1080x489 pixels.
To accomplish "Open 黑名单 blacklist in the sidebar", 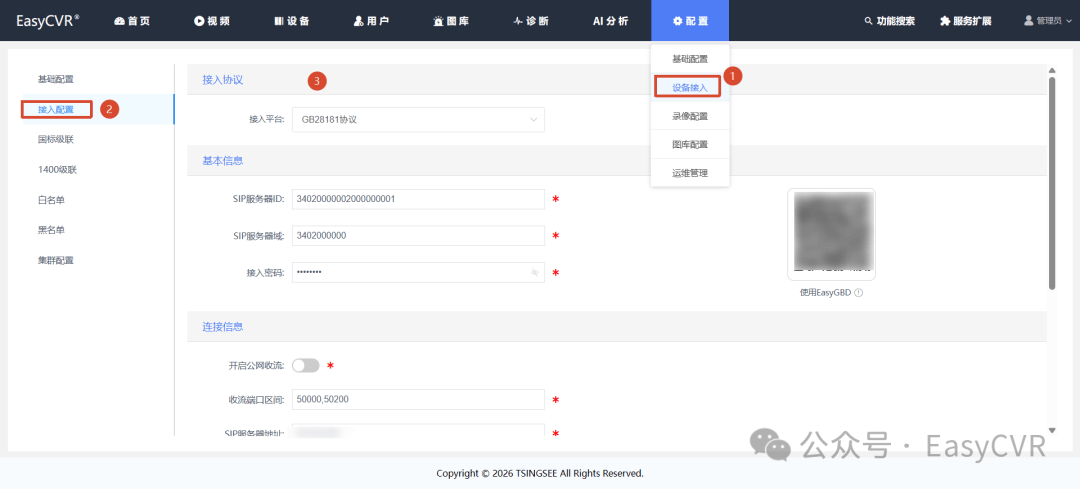I will click(x=52, y=230).
